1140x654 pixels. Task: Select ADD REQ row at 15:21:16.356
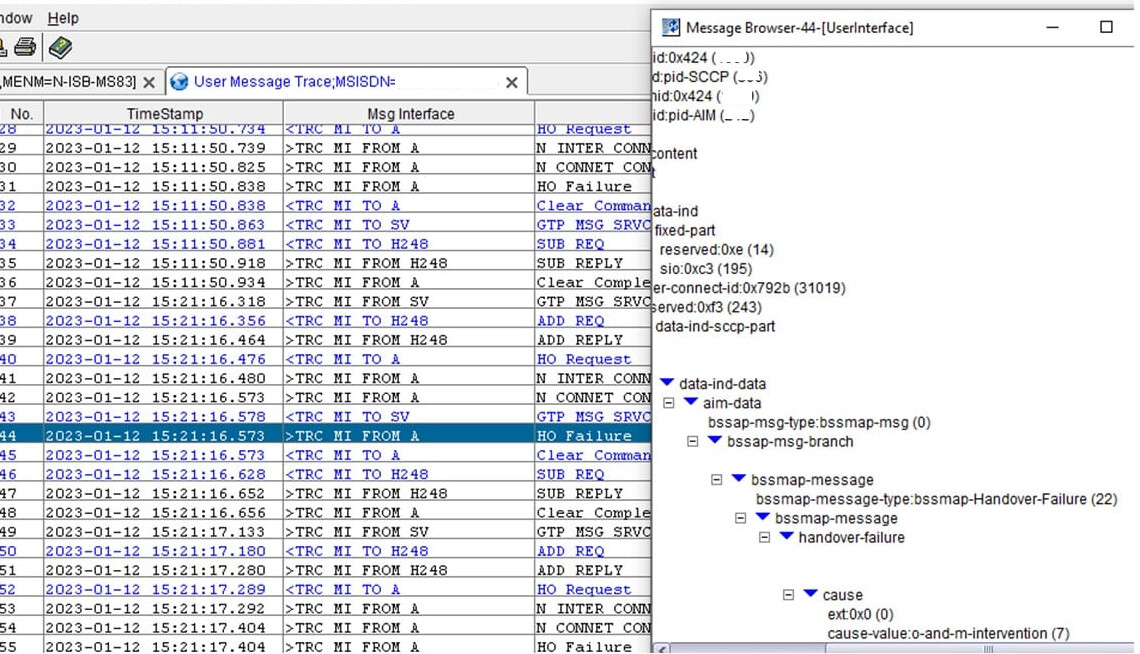[x=325, y=320]
